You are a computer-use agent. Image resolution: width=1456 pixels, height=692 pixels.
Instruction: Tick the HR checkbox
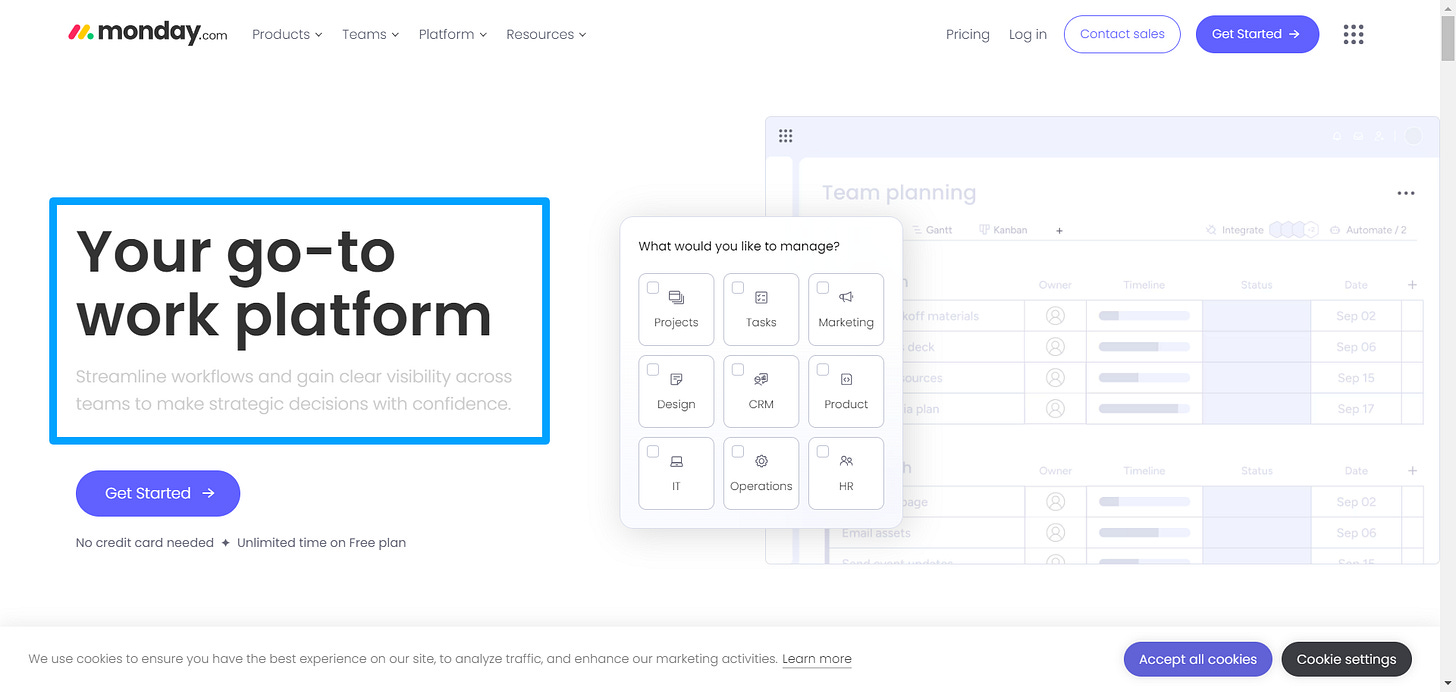(823, 452)
